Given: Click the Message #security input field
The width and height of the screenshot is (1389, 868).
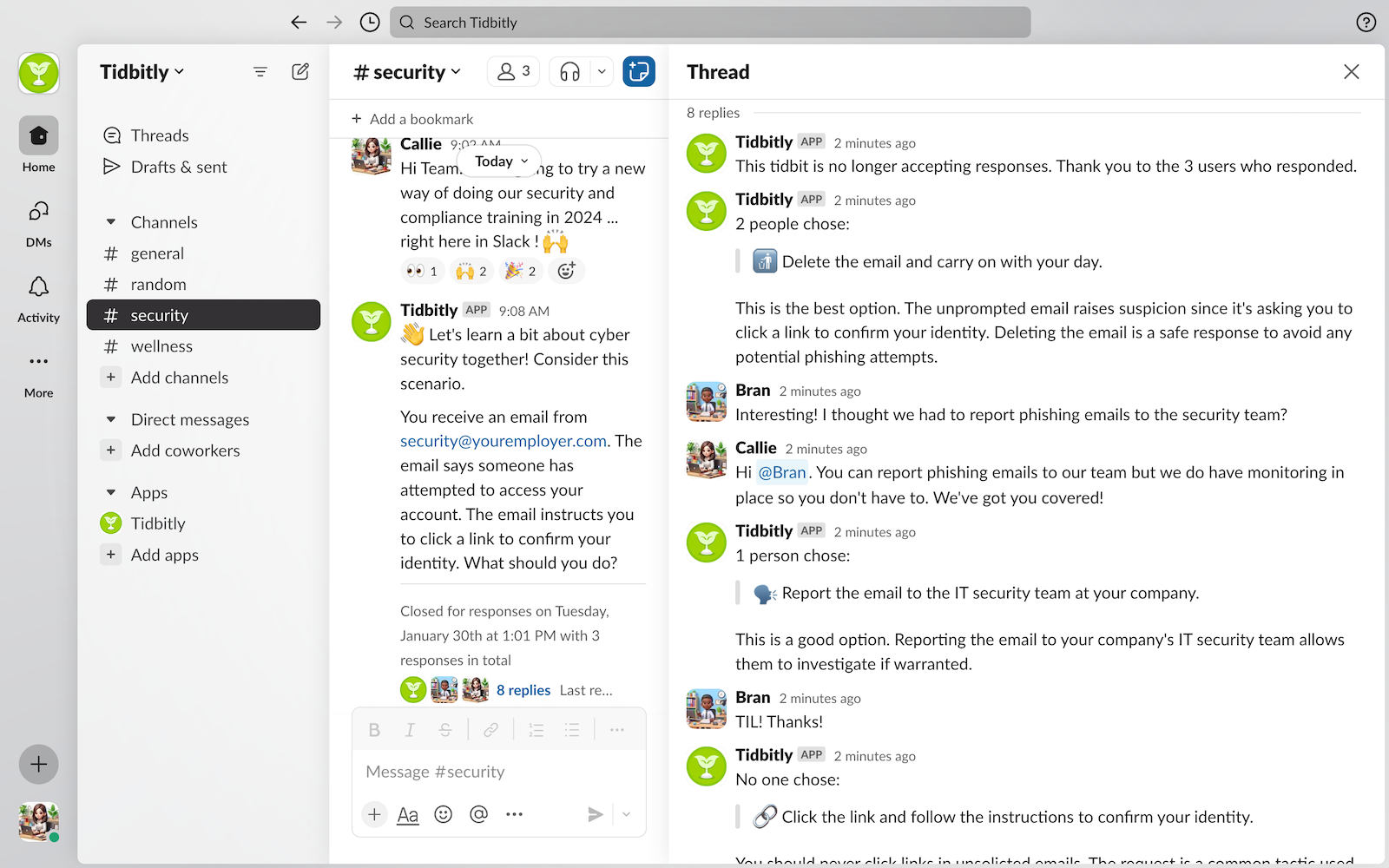Looking at the screenshot, I should point(499,772).
